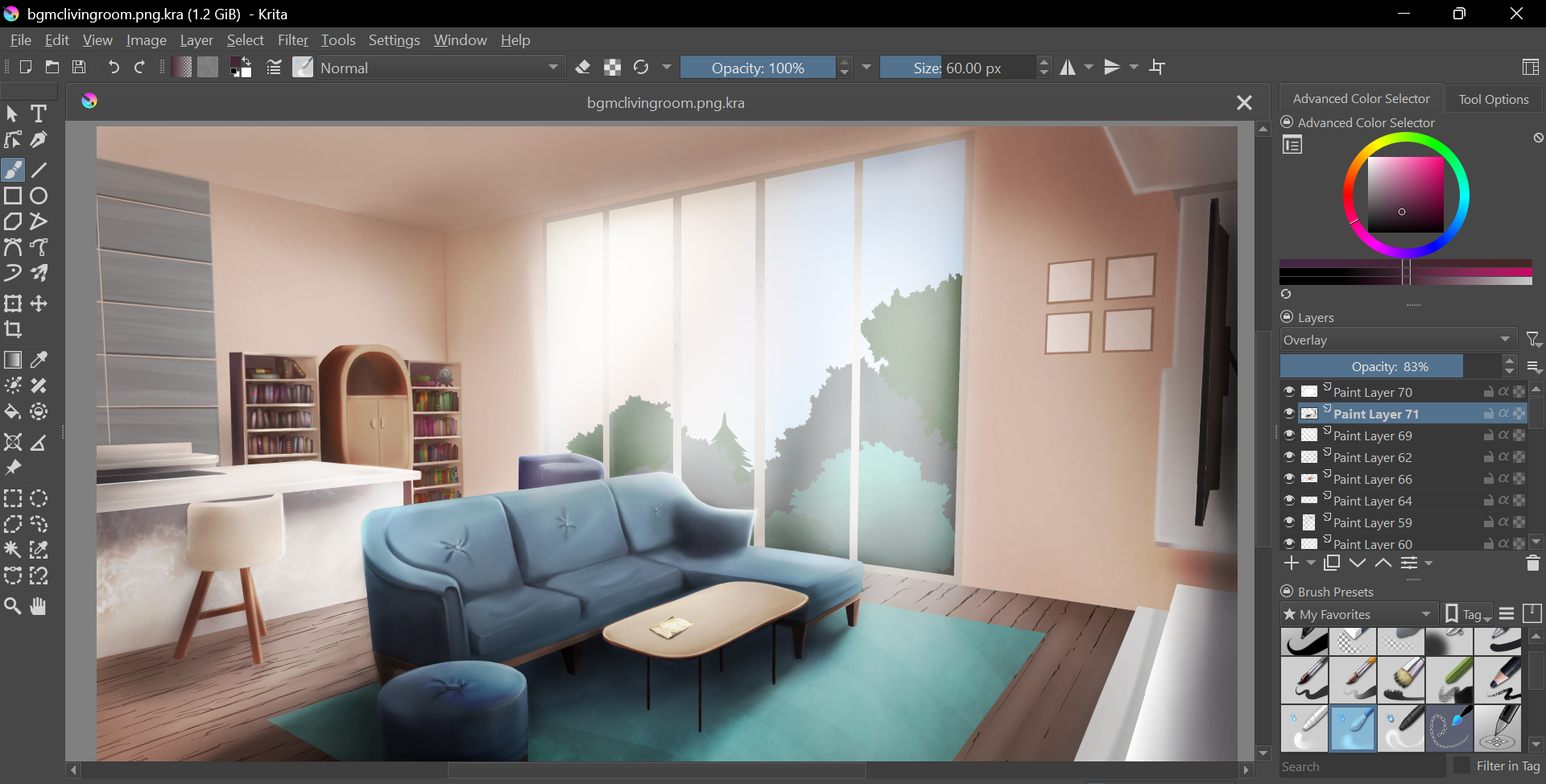The height and width of the screenshot is (784, 1546).
Task: Undo the last action
Action: [114, 68]
